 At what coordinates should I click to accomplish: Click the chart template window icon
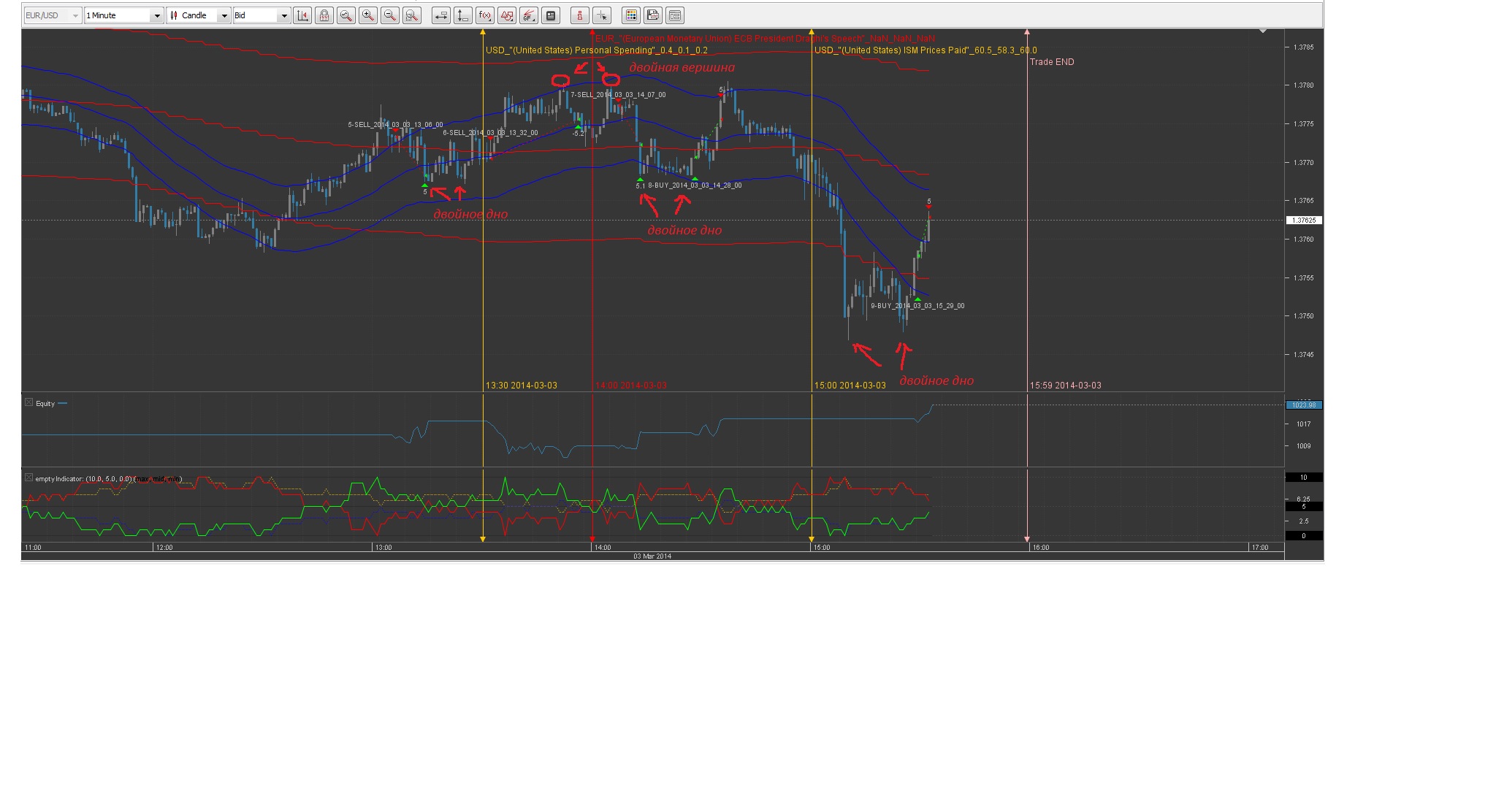point(675,15)
